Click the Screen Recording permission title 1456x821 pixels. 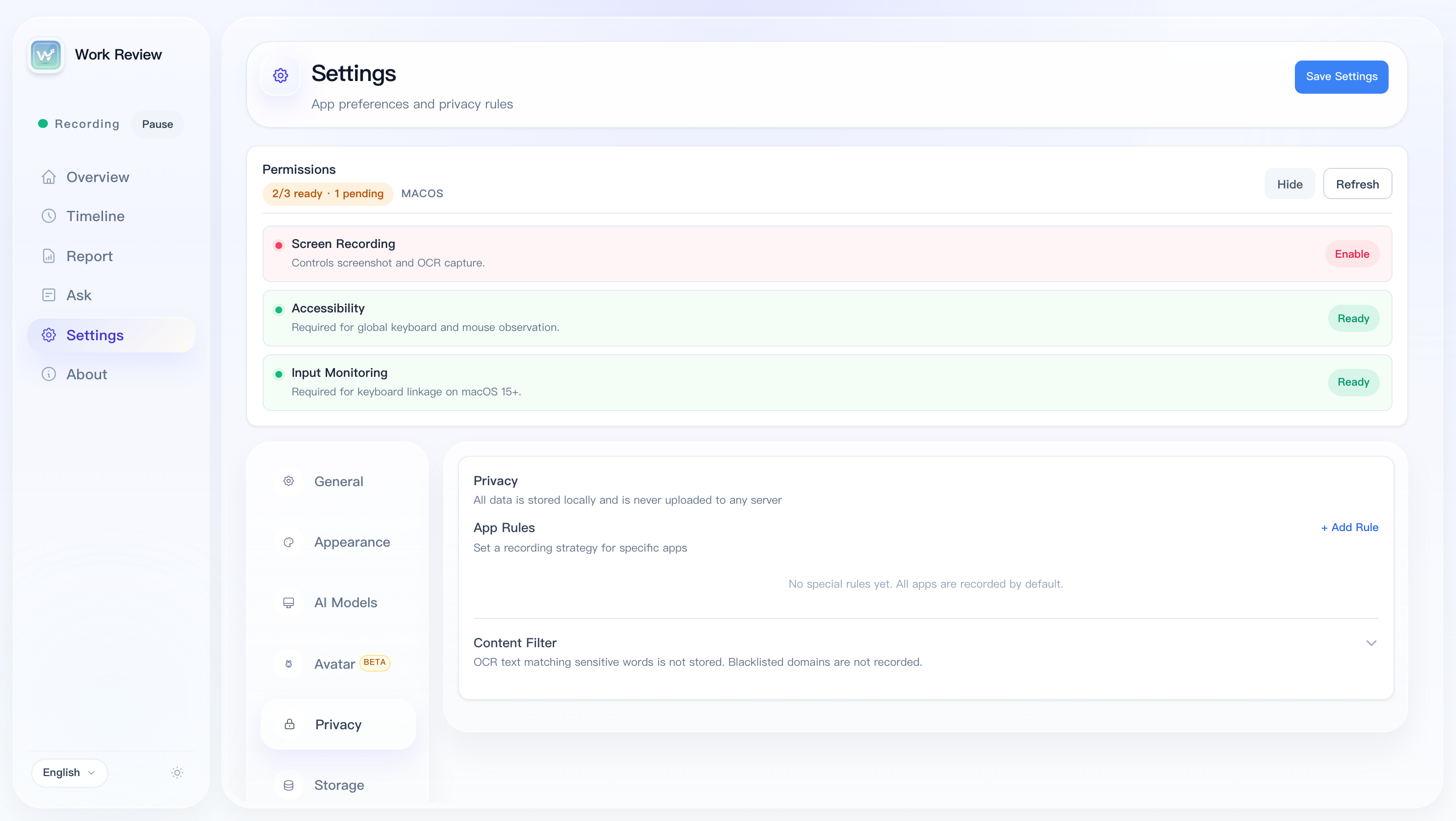(x=343, y=244)
